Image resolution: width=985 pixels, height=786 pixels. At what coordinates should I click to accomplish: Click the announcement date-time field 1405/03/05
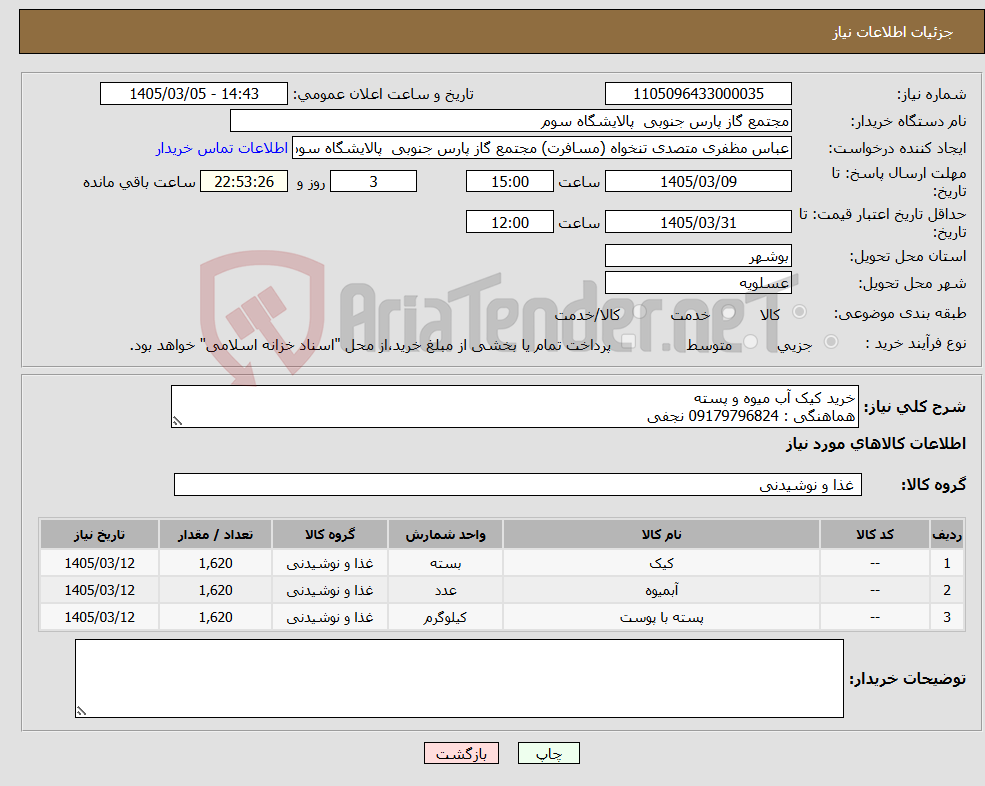click(193, 94)
